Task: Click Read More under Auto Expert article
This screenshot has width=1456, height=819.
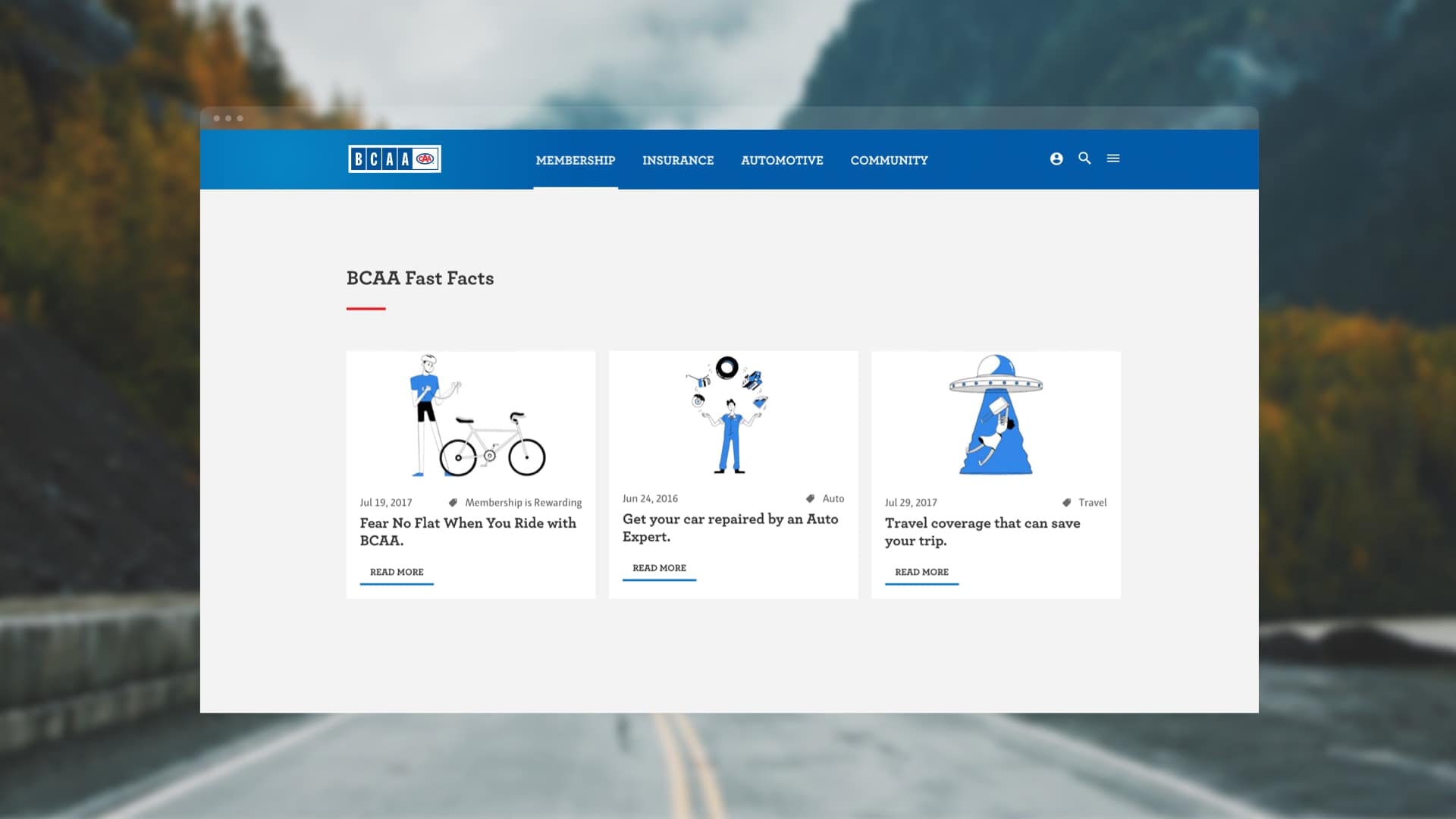Action: pos(659,568)
